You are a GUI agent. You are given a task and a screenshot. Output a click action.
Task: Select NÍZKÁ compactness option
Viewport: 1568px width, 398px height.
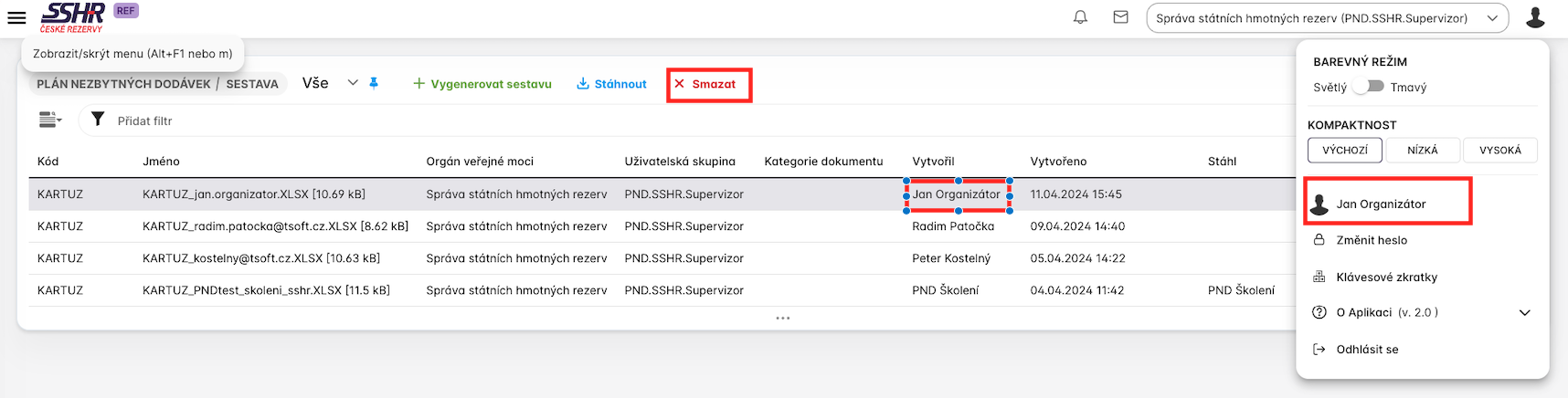[1423, 150]
